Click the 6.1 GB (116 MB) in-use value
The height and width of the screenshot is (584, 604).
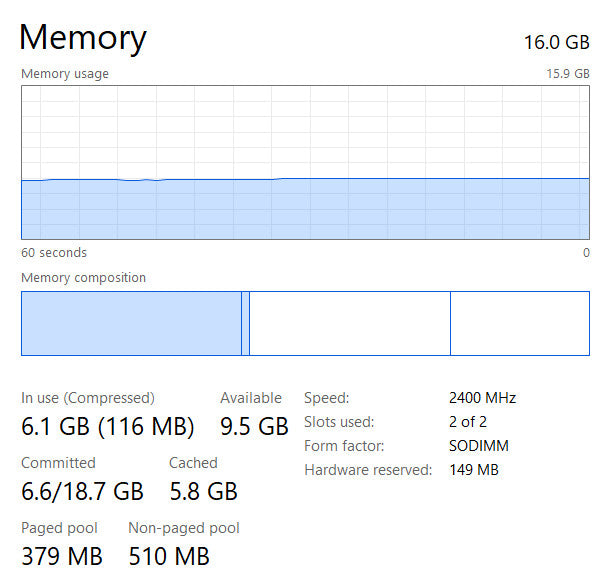[x=108, y=427]
